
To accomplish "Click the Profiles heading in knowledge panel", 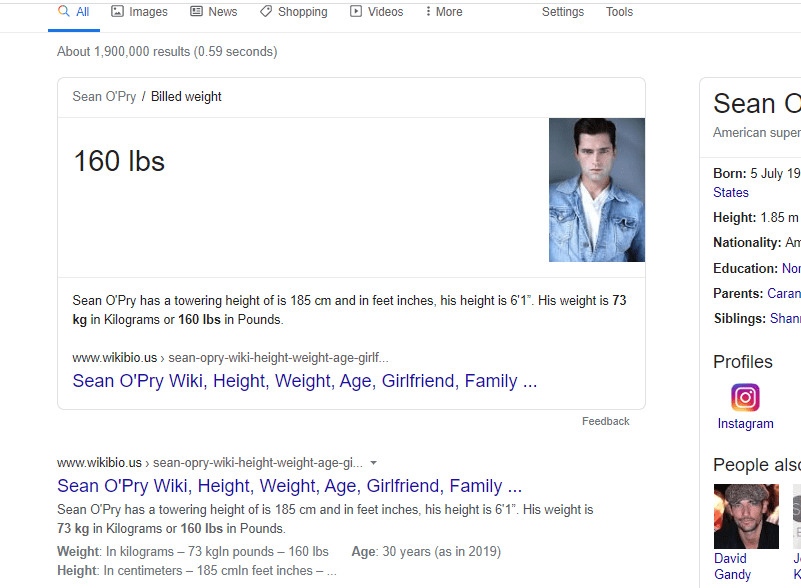I will (743, 362).
